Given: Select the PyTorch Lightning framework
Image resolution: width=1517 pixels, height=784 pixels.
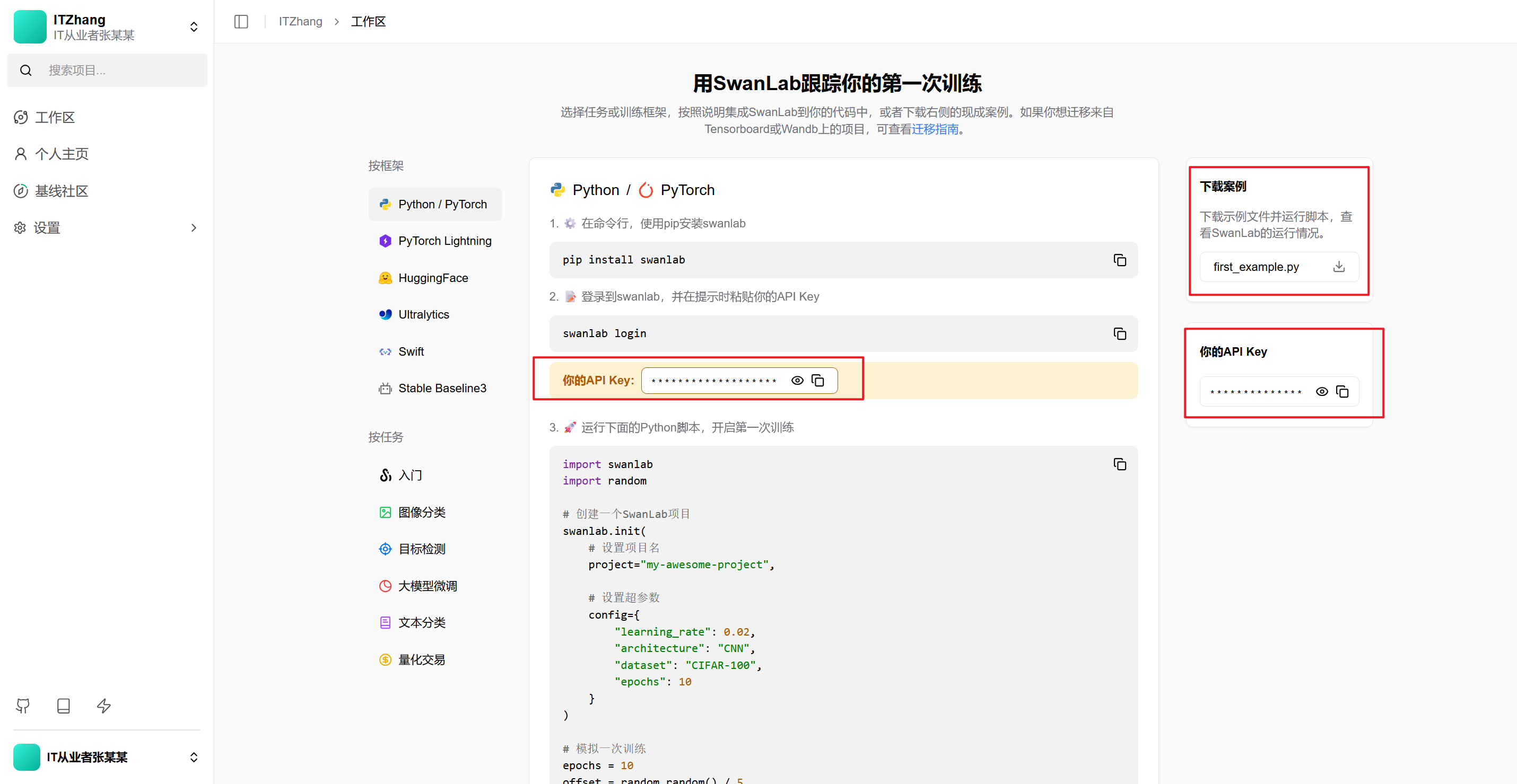Looking at the screenshot, I should tap(434, 241).
